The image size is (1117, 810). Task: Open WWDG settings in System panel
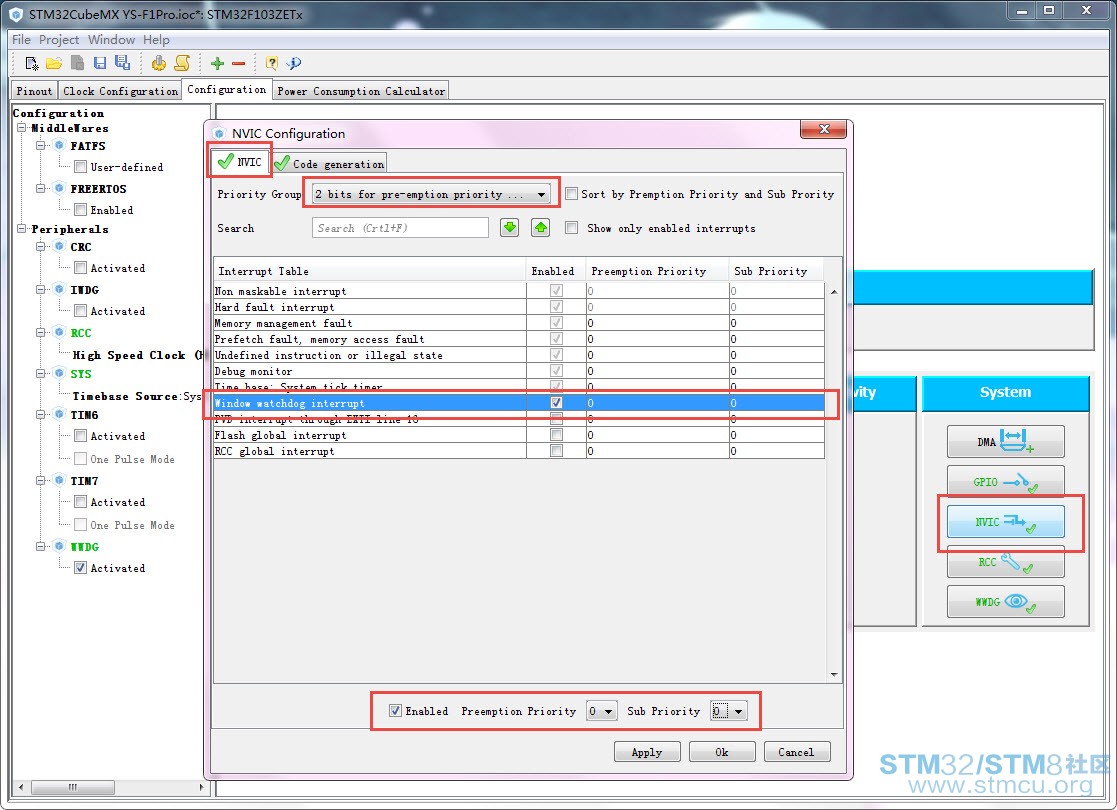(1005, 602)
